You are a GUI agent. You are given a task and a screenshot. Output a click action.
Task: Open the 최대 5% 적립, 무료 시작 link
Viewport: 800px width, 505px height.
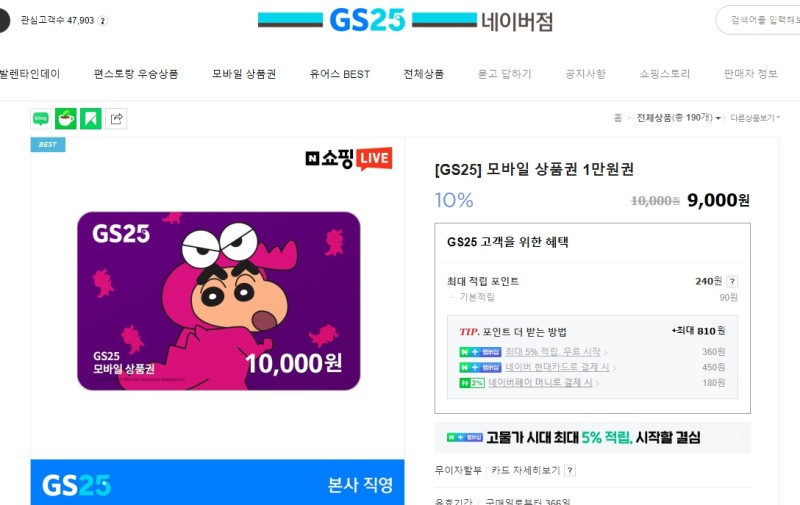pos(553,352)
